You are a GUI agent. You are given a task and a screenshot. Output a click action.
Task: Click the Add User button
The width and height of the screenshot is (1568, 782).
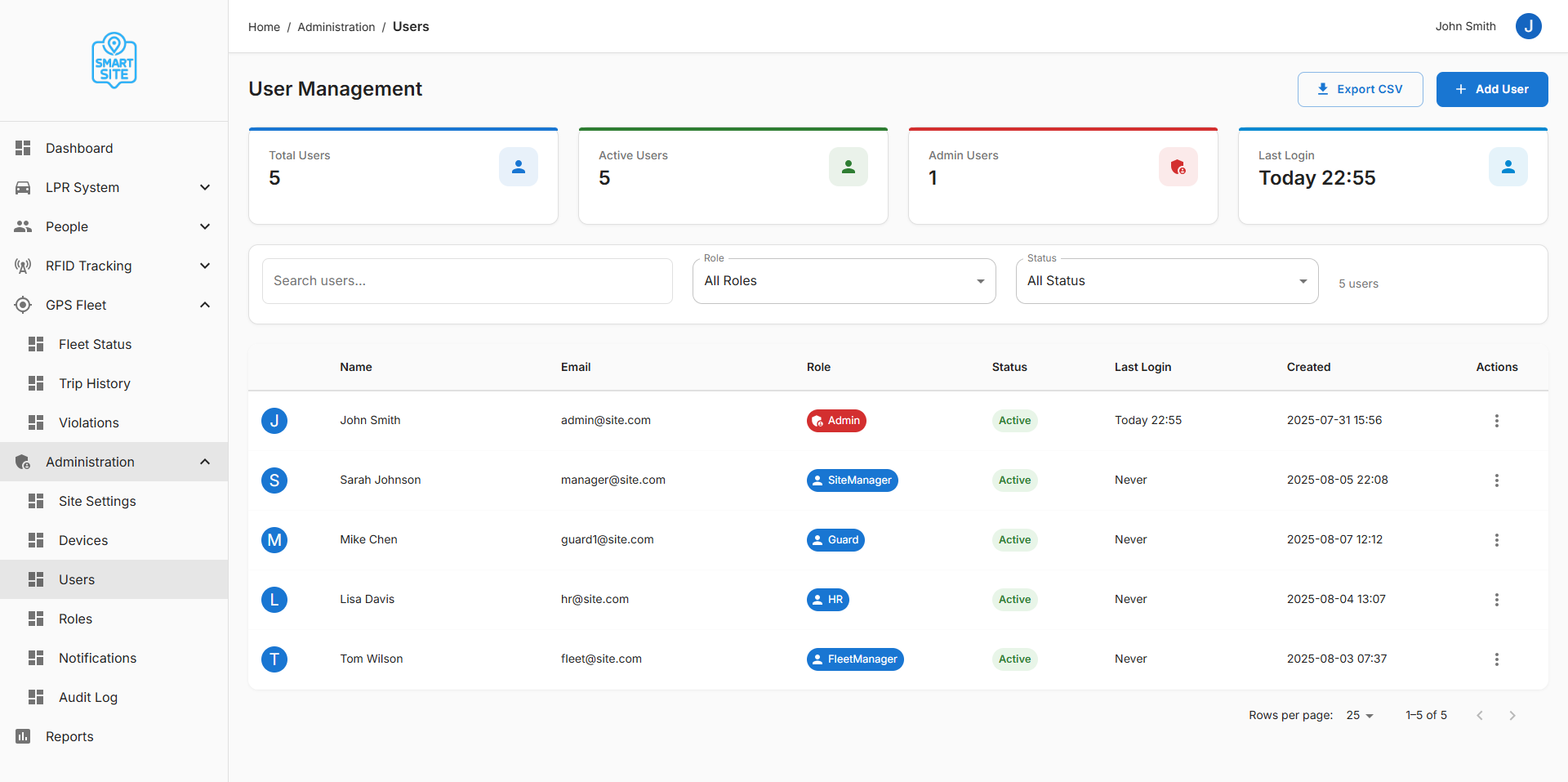[x=1491, y=89]
